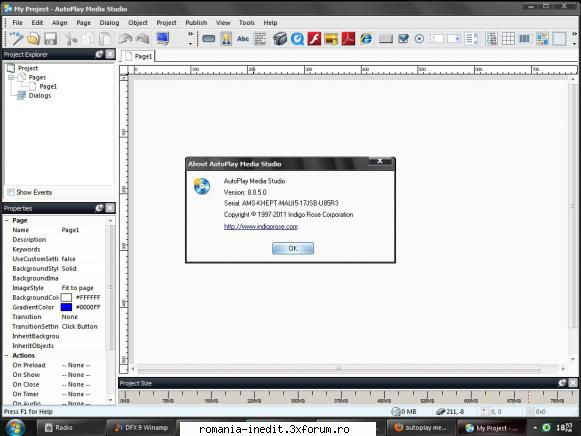This screenshot has height=436, width=581.
Task: Select Dialogs in Project Explorer tree
Action: pyautogui.click(x=40, y=96)
